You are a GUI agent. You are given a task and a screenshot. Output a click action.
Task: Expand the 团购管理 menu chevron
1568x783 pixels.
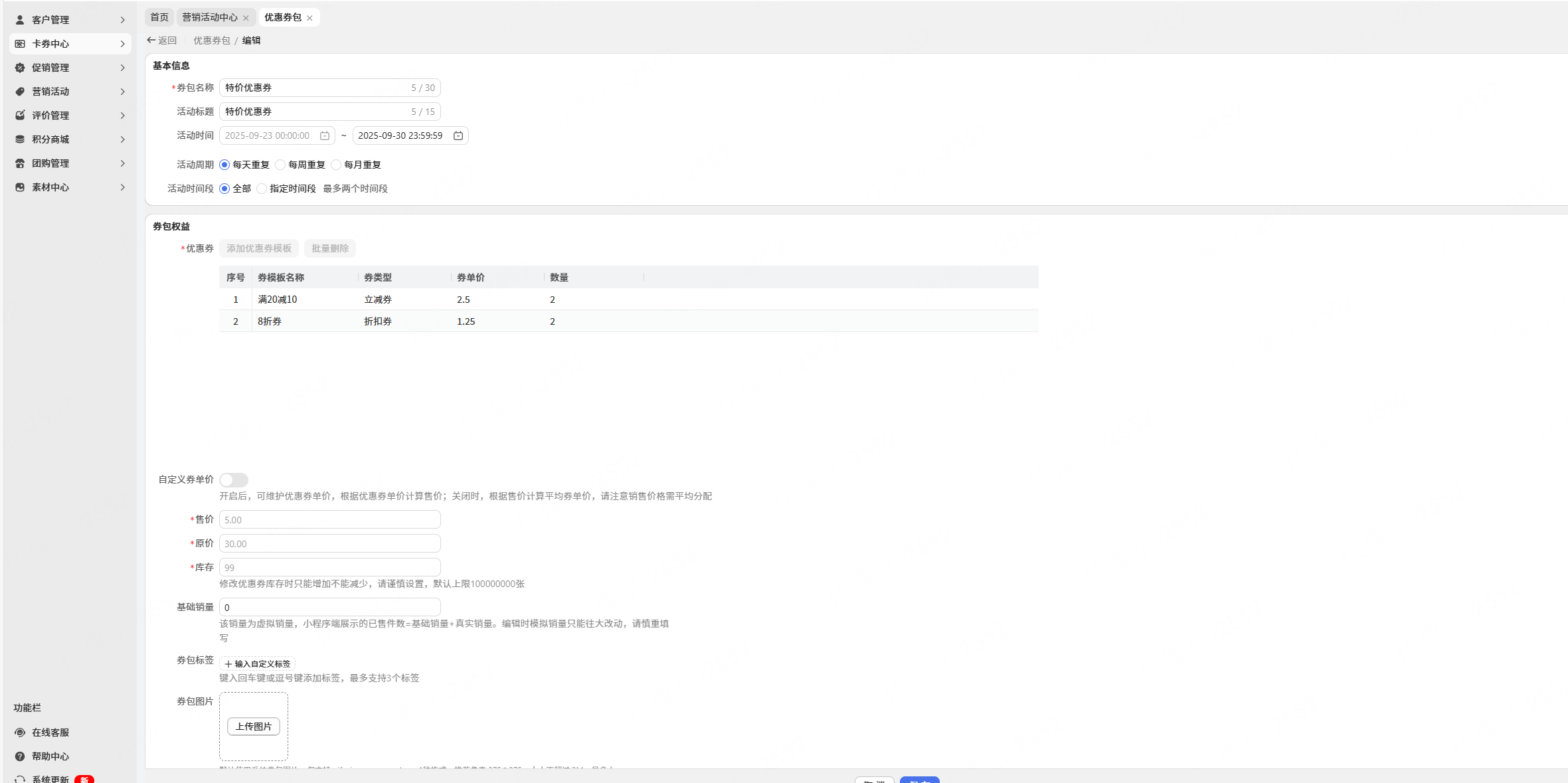coord(123,163)
